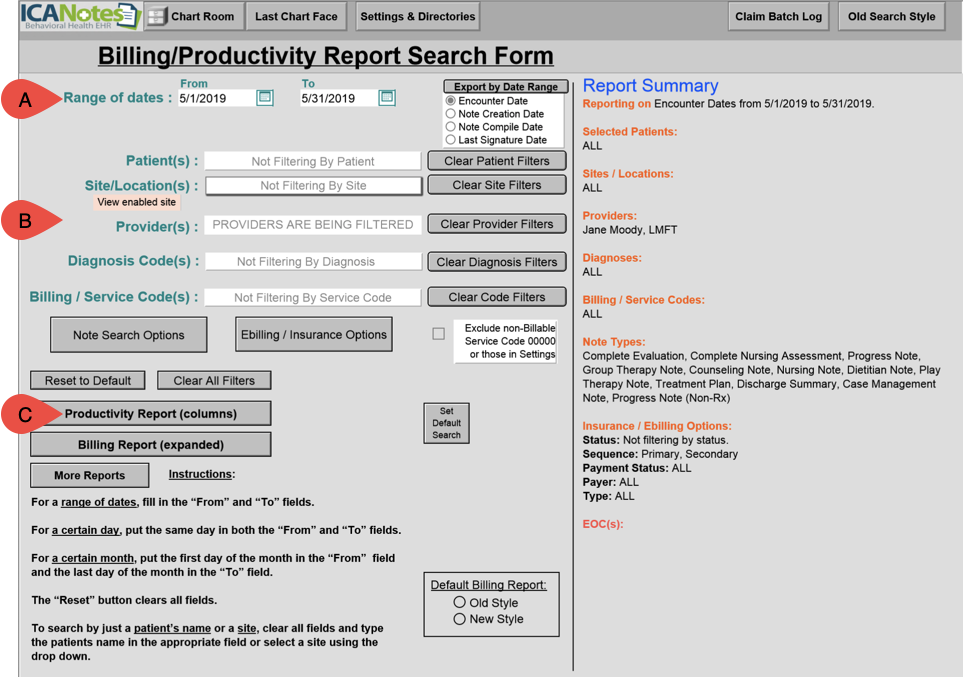Click provider name Jane Moody, LMFT
Image resolution: width=963 pixels, height=677 pixels.
(x=630, y=230)
